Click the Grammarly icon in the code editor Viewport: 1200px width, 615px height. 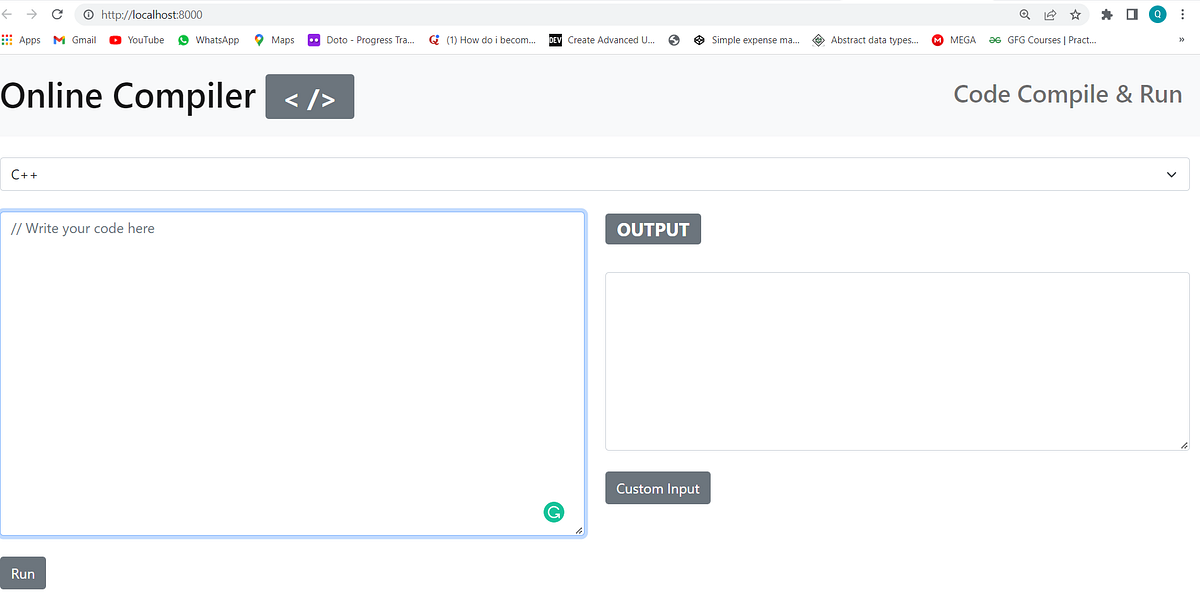554,511
